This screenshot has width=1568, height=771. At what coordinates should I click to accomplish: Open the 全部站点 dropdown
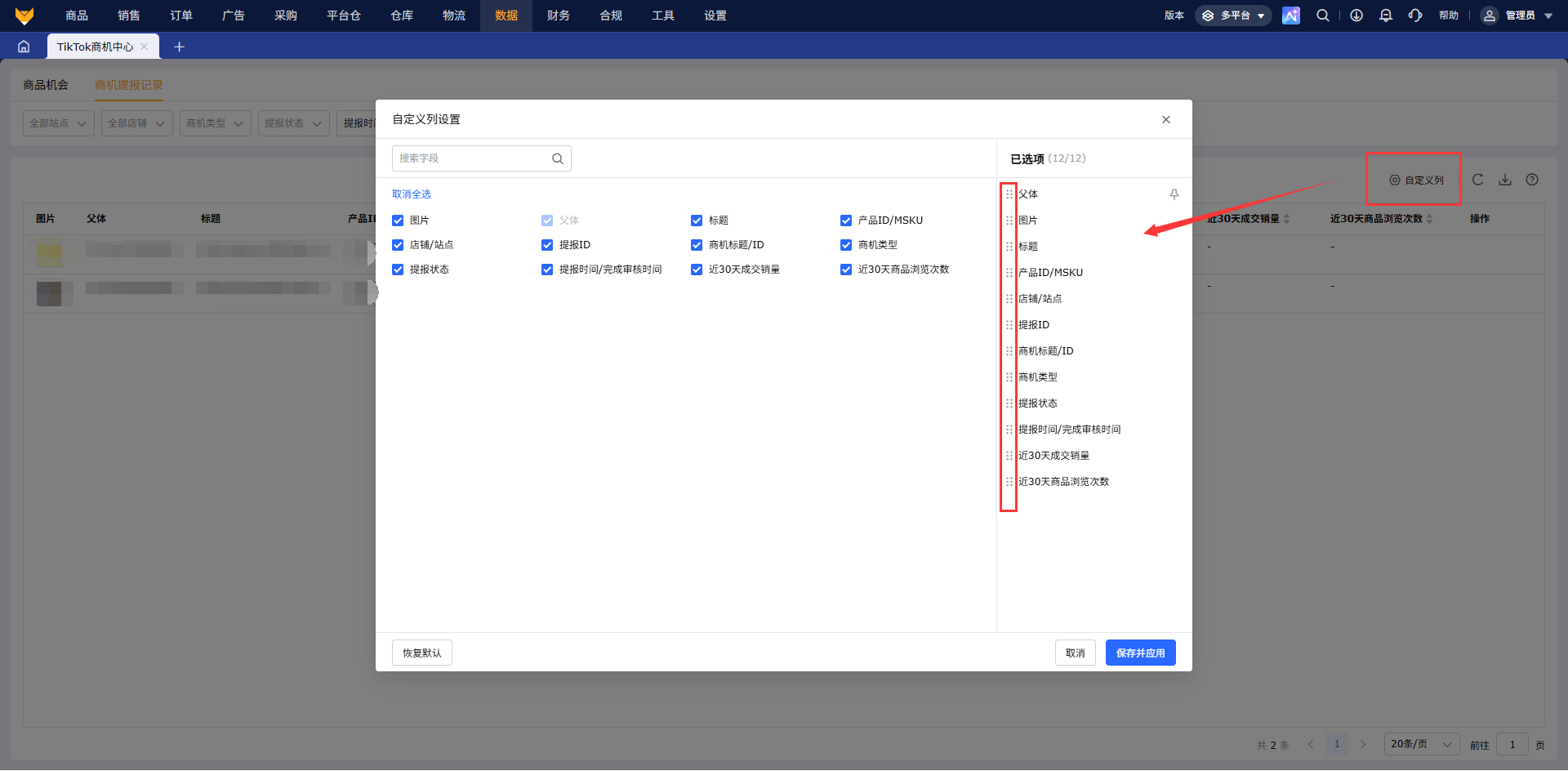coord(59,123)
